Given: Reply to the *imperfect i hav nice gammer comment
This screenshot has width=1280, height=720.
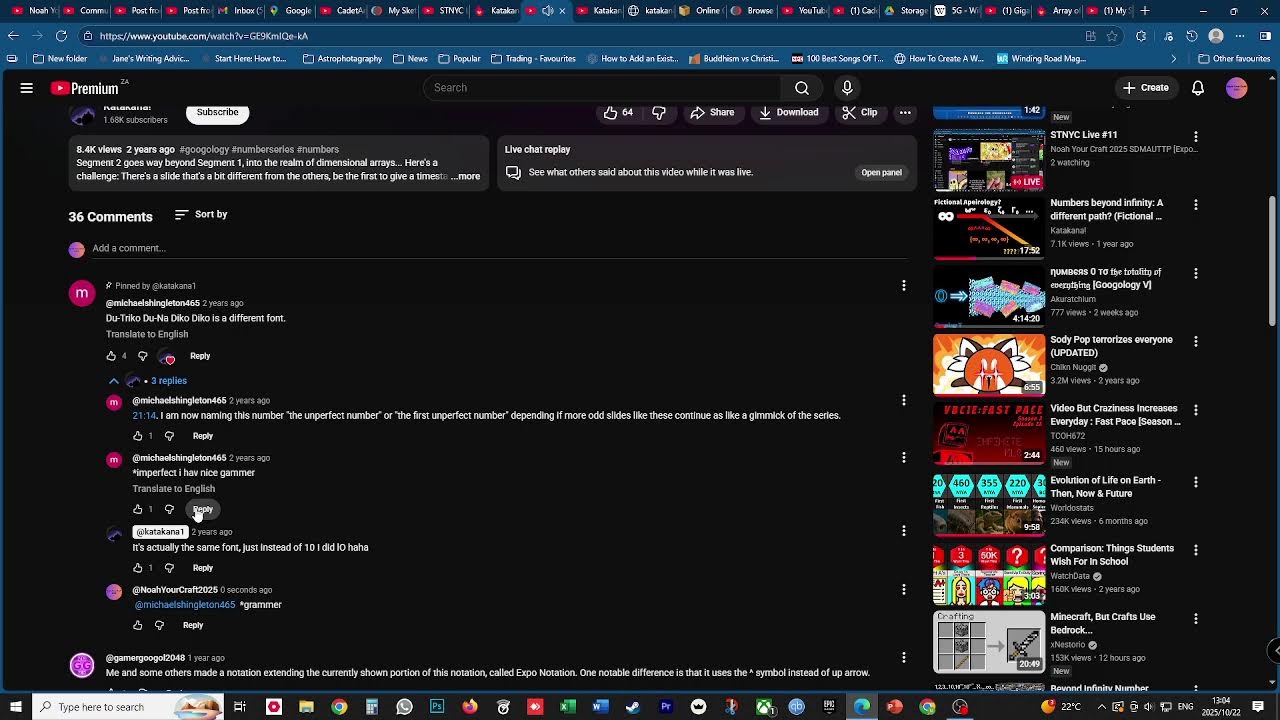Looking at the screenshot, I should tap(203, 510).
